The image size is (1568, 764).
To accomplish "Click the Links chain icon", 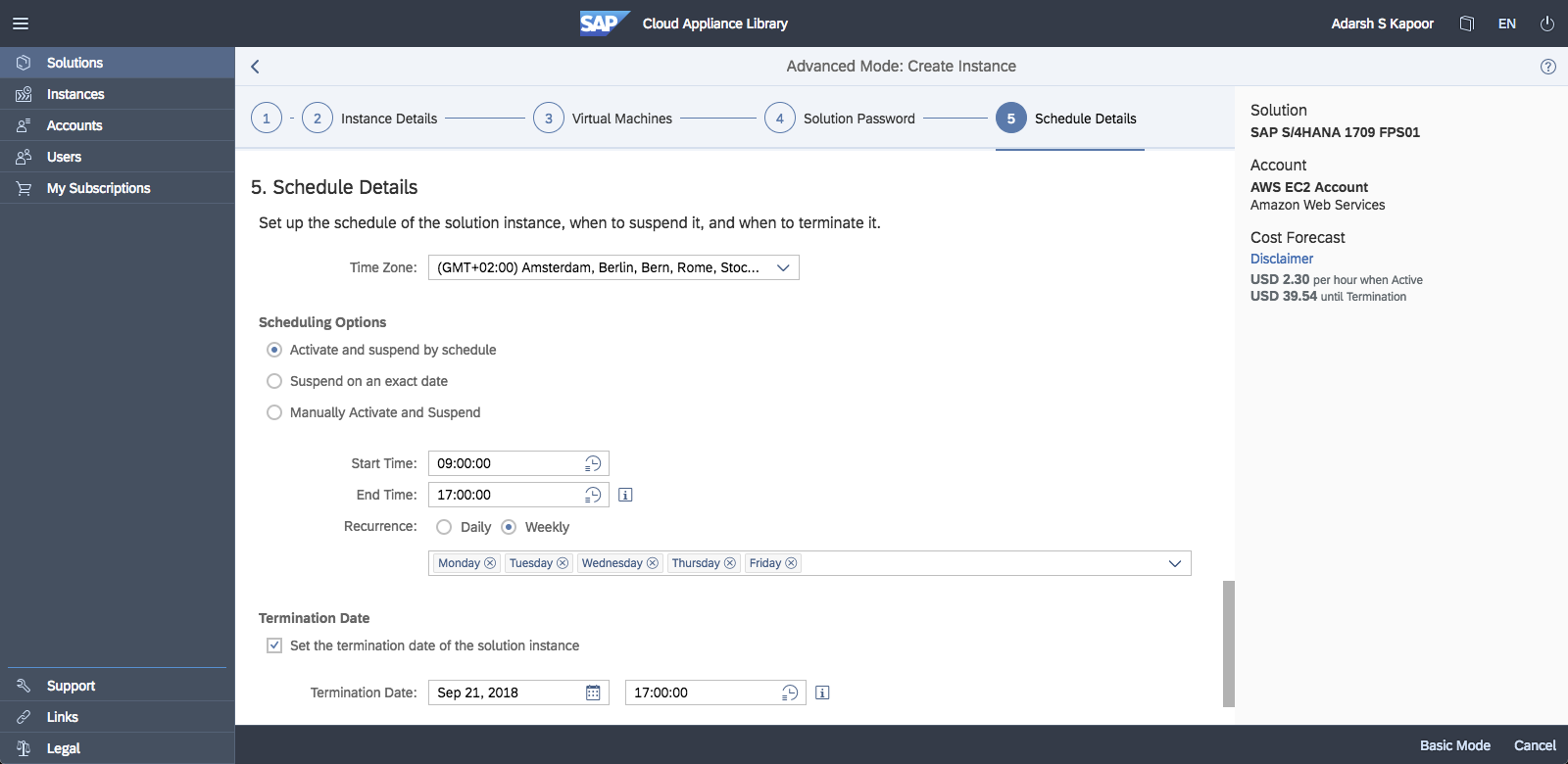I will 24,717.
